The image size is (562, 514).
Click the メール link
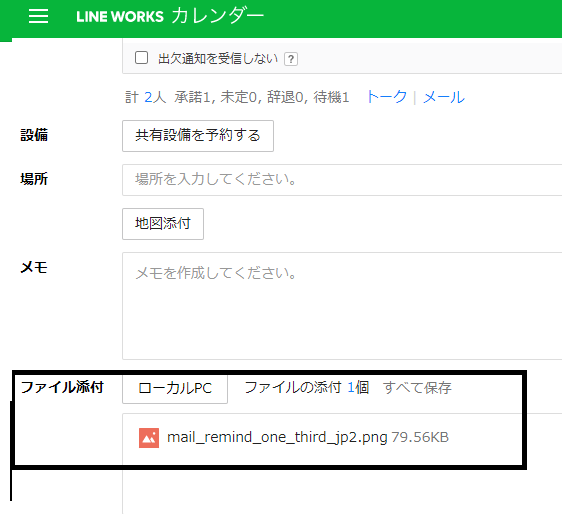(444, 97)
